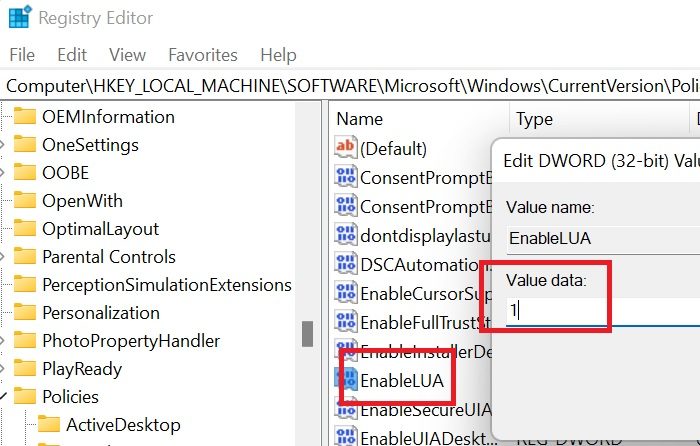
Task: Click the EnableFullTrustSt DWORD icon
Action: click(346, 322)
